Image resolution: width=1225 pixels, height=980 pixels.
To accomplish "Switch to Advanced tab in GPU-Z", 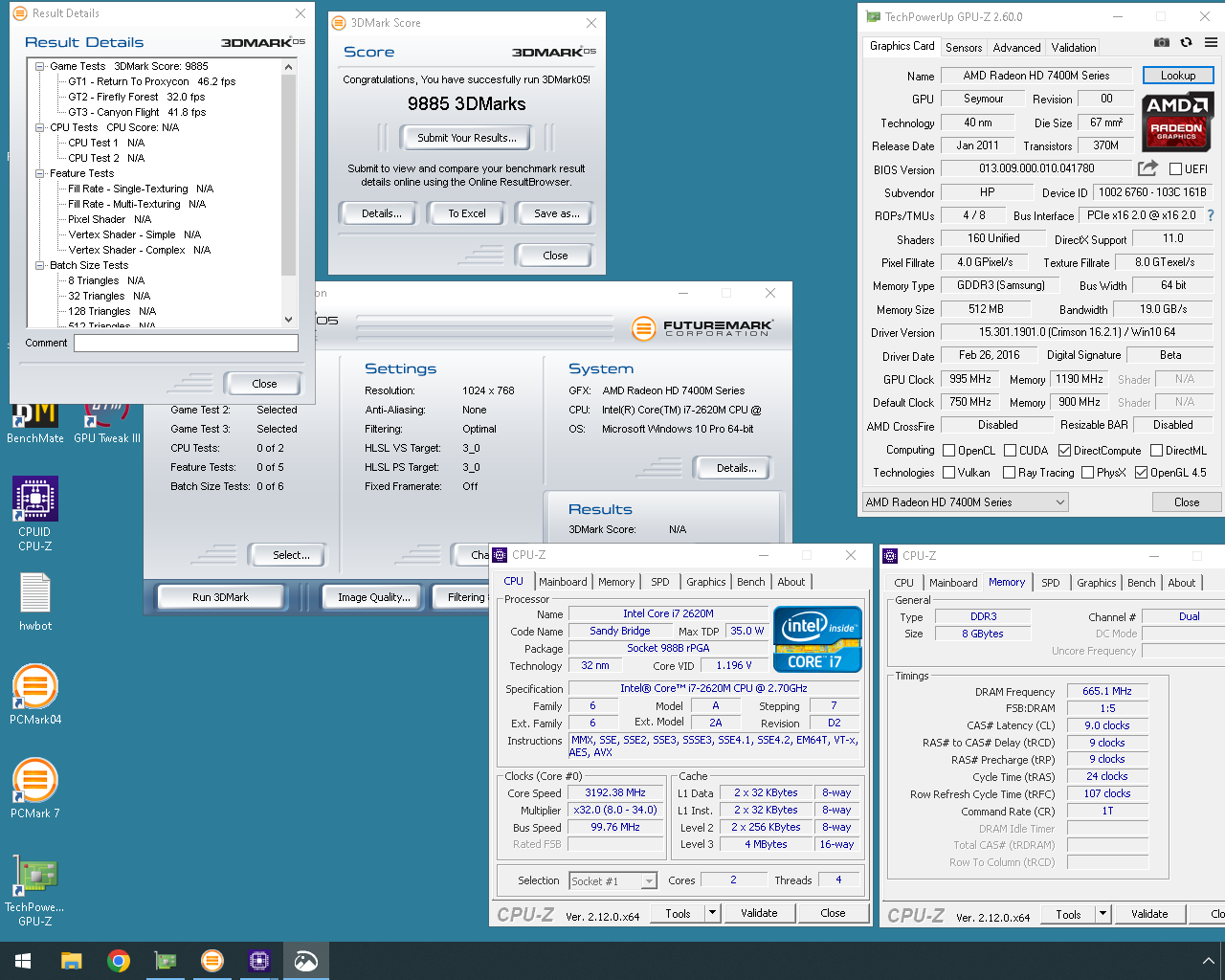I will 1016,47.
